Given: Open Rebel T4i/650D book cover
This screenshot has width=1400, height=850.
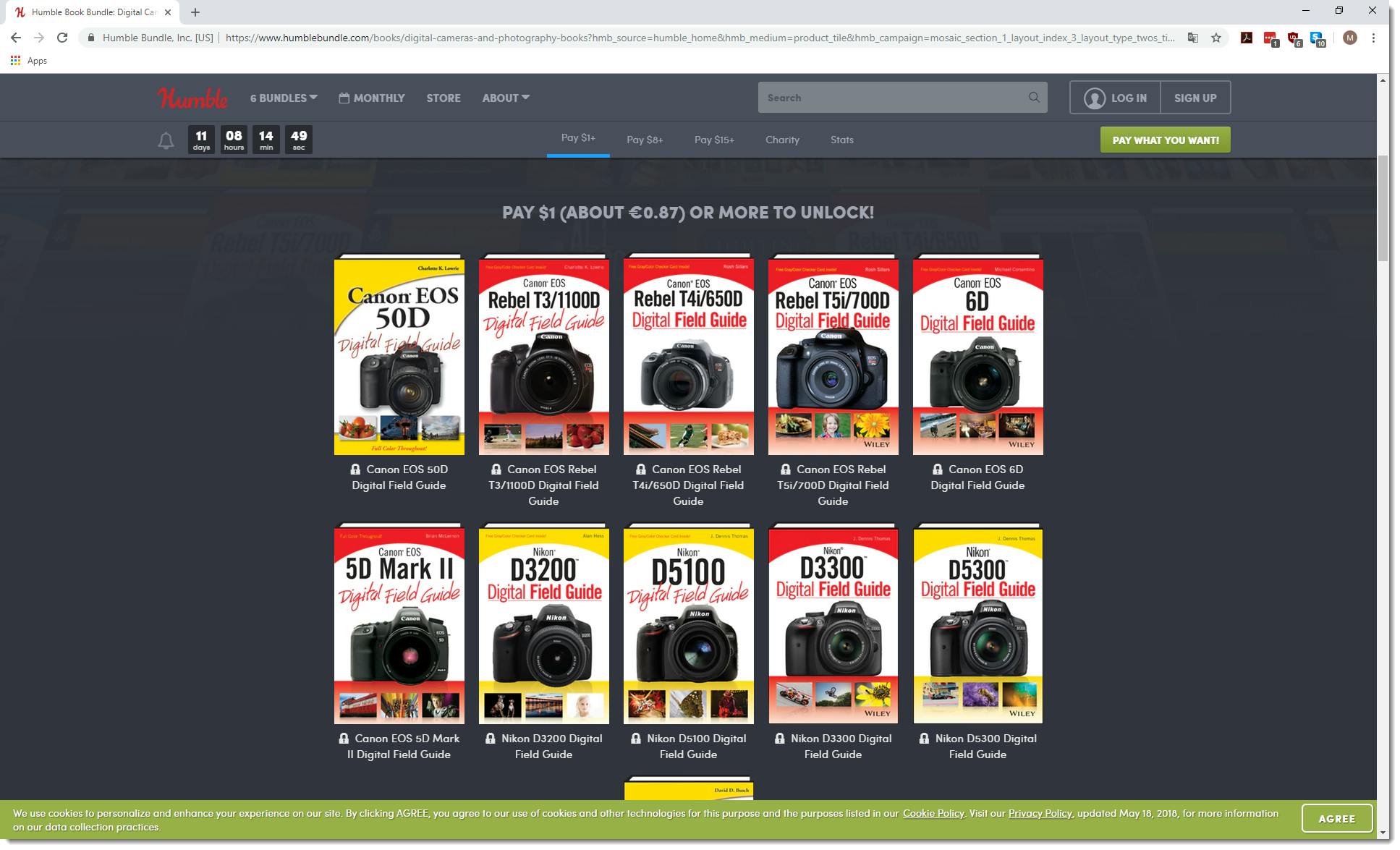Looking at the screenshot, I should (x=689, y=354).
